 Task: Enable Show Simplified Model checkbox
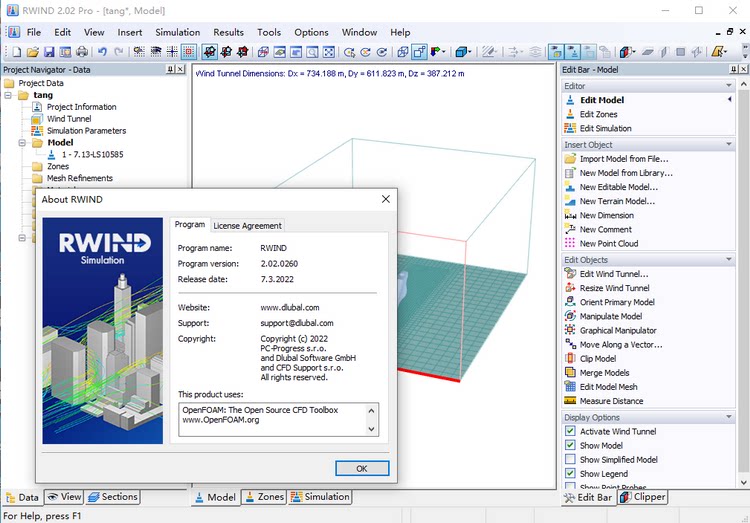[x=570, y=459]
